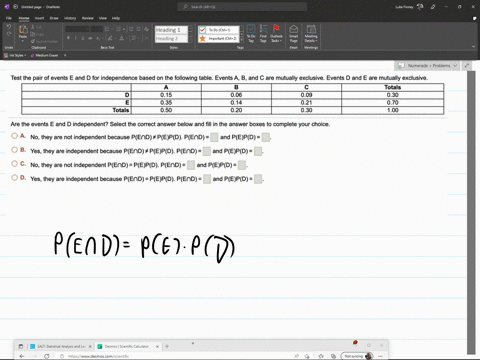Toggle strikethrough formatting
This screenshot has height=360, width=480.
pos(90,38)
